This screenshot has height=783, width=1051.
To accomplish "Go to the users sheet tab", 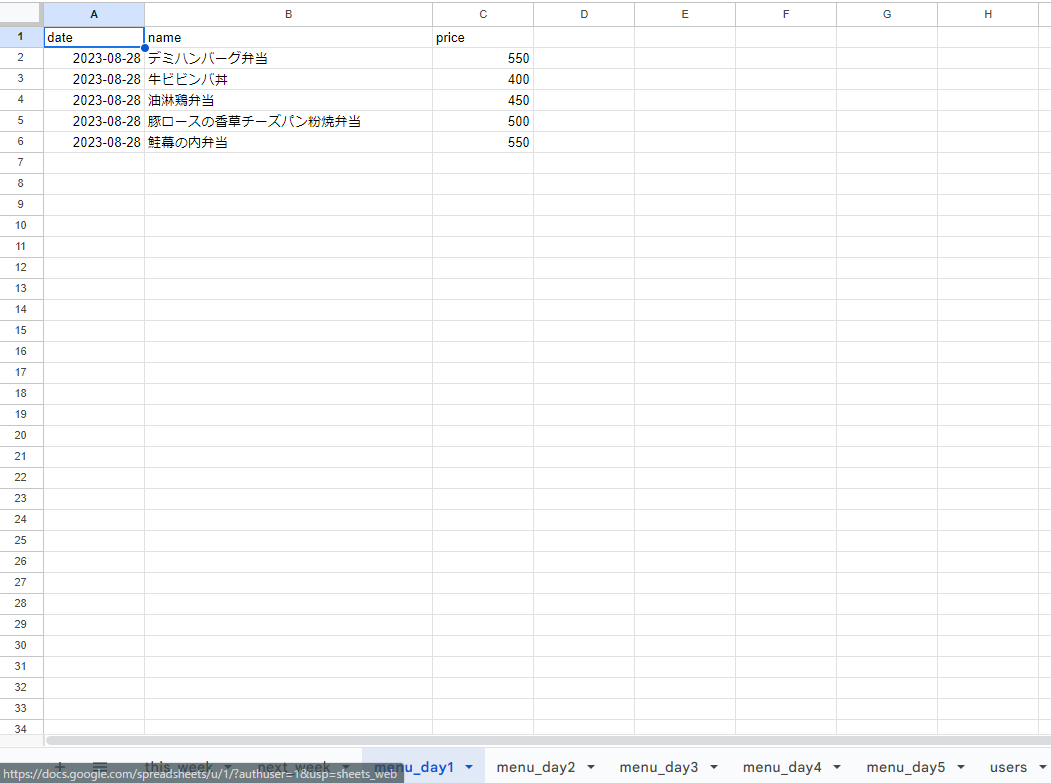I will click(x=1008, y=767).
